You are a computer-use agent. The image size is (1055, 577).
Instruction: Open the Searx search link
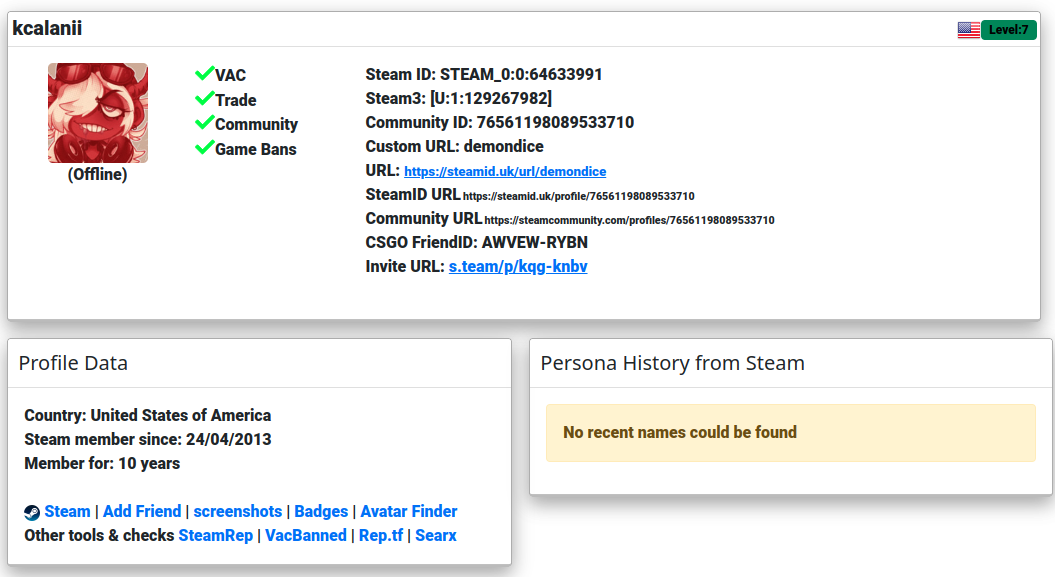435,535
